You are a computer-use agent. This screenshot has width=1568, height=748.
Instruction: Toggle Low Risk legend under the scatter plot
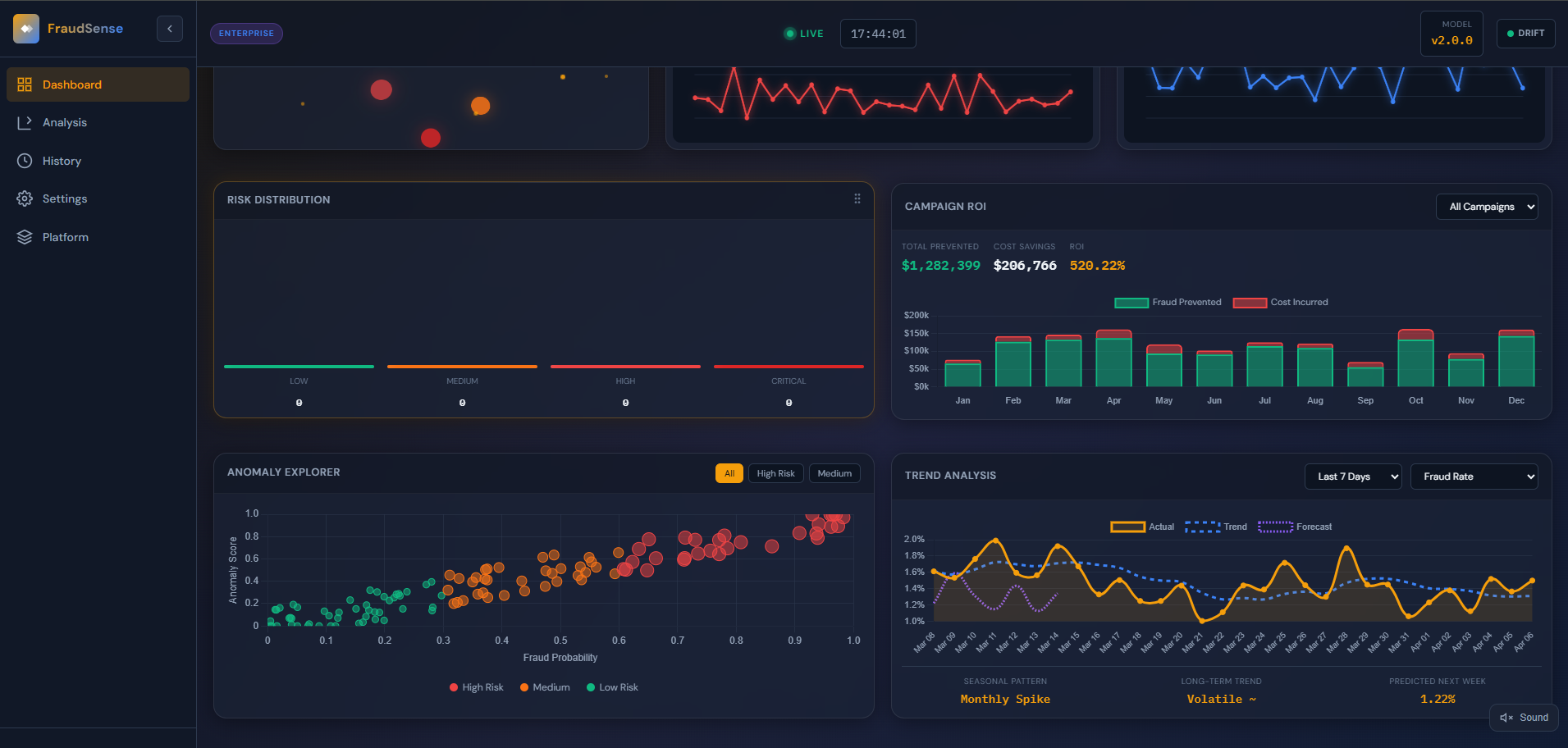point(612,687)
